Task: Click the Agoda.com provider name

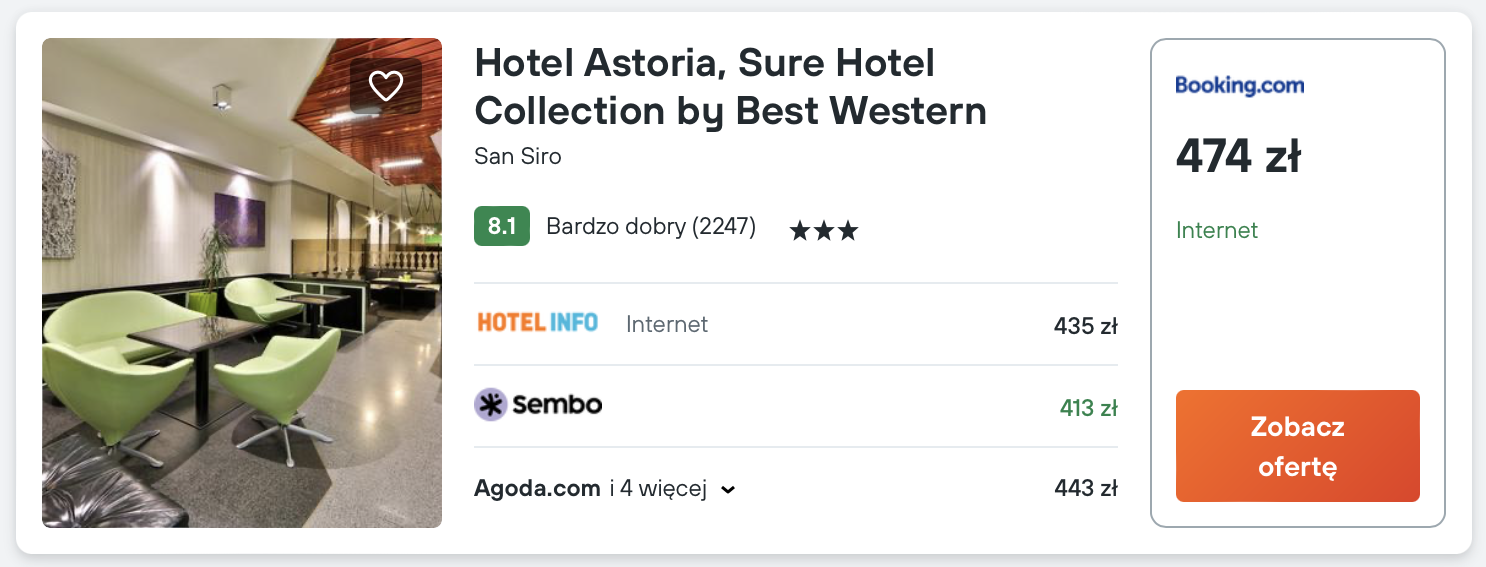Action: click(x=537, y=489)
